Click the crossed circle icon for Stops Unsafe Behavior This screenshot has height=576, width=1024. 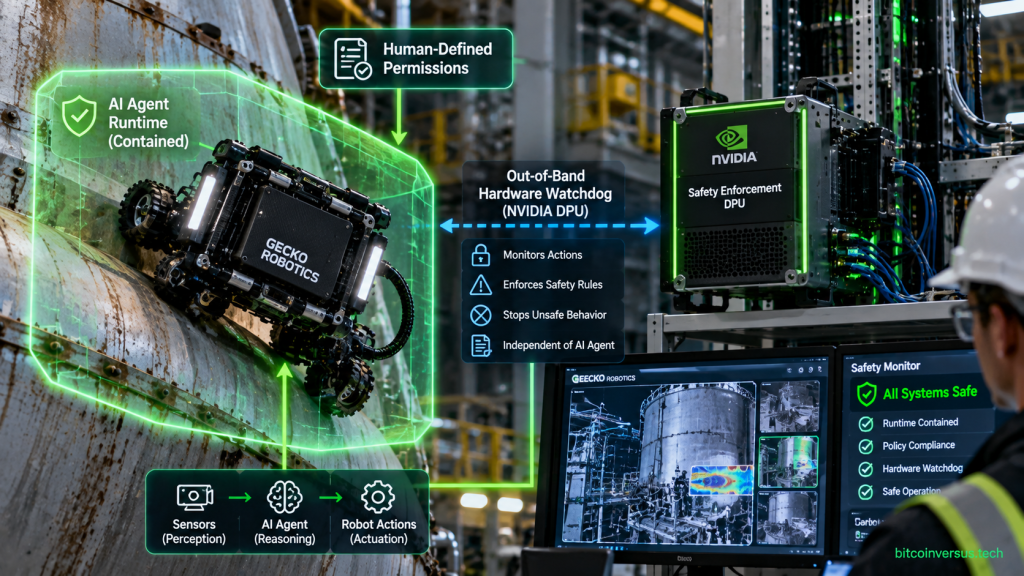(481, 315)
